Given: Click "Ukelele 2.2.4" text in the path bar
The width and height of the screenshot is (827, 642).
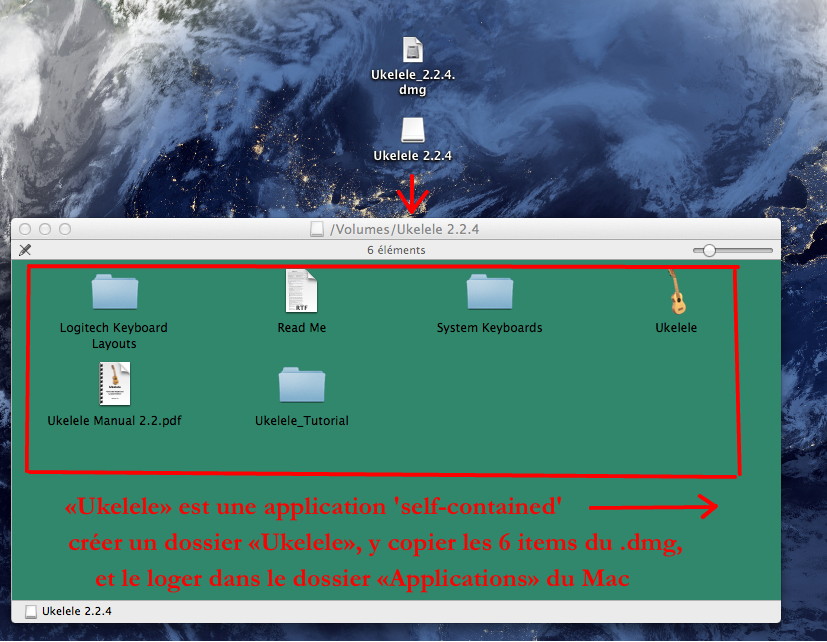Looking at the screenshot, I should pyautogui.click(x=77, y=611).
